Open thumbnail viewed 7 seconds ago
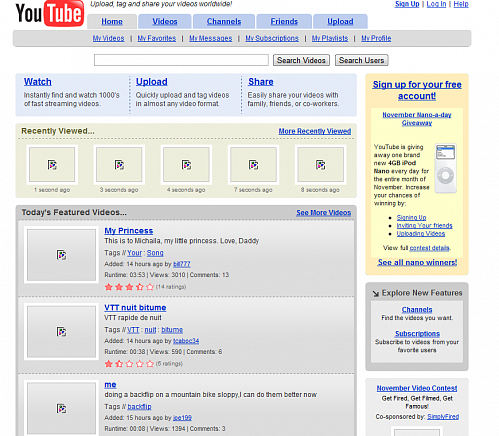Image resolution: width=499 pixels, height=436 pixels. pyautogui.click(x=254, y=165)
